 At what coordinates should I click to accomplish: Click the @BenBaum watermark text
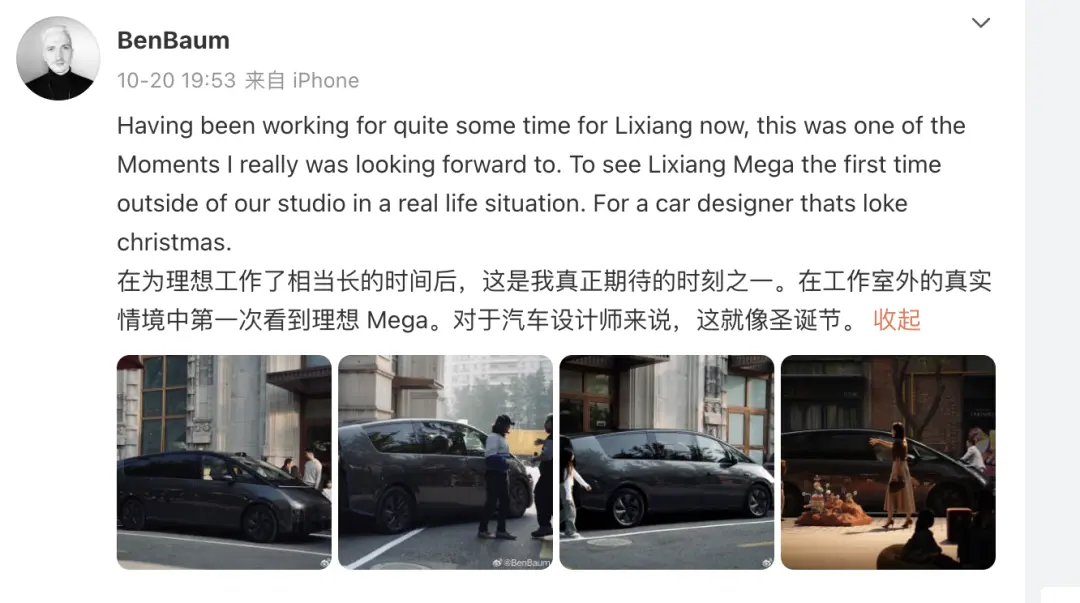coord(527,563)
